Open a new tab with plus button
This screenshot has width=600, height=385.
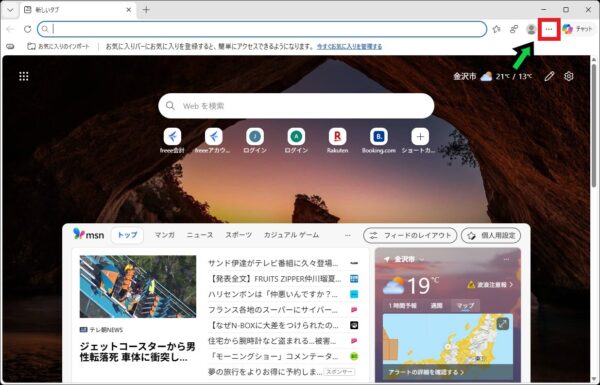pyautogui.click(x=146, y=10)
